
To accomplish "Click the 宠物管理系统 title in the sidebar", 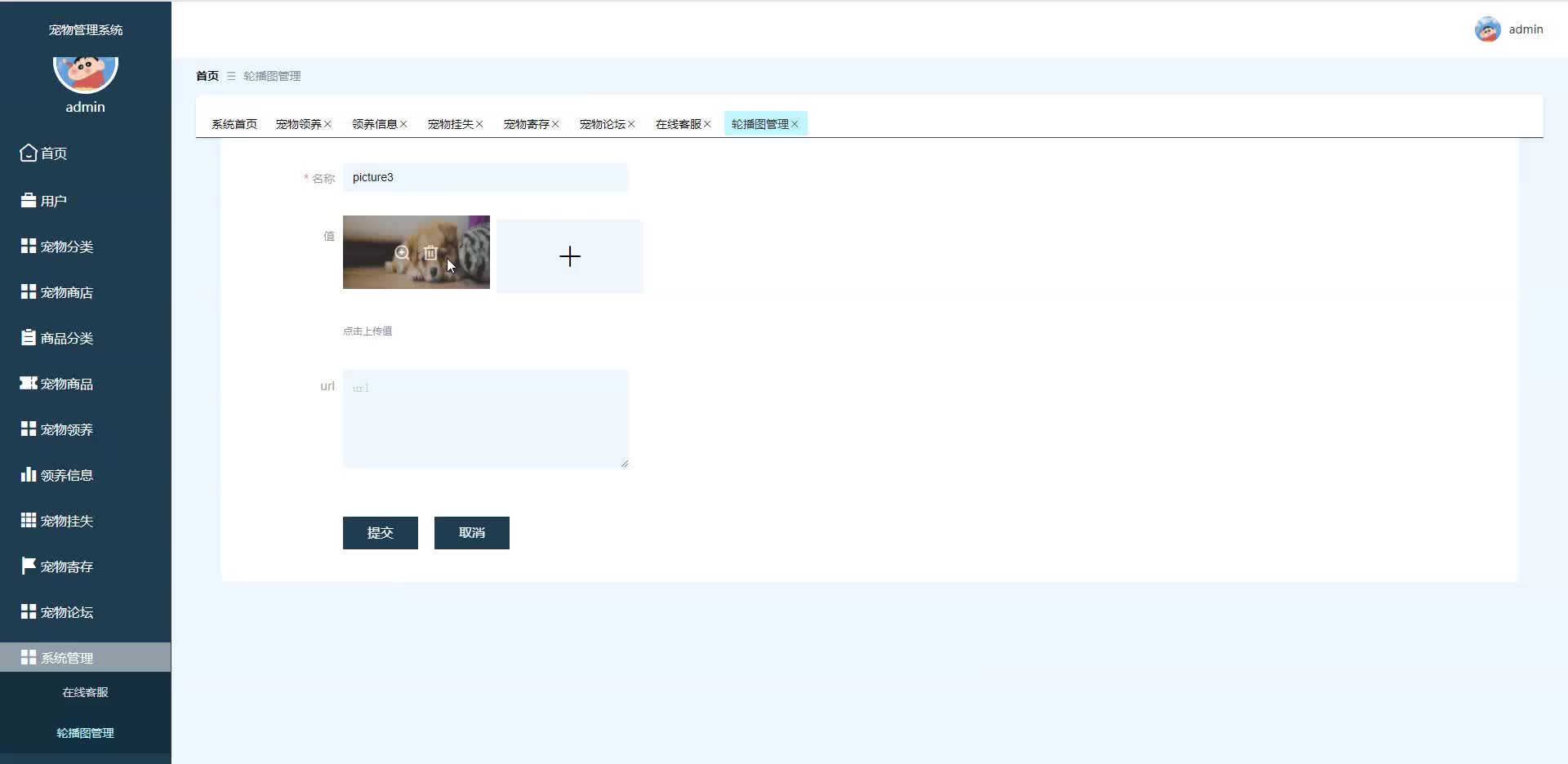I will pos(86,30).
